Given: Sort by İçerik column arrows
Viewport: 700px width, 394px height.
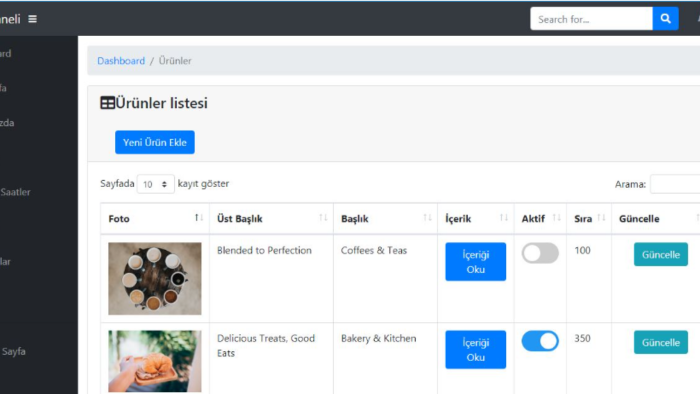Looking at the screenshot, I should (504, 218).
